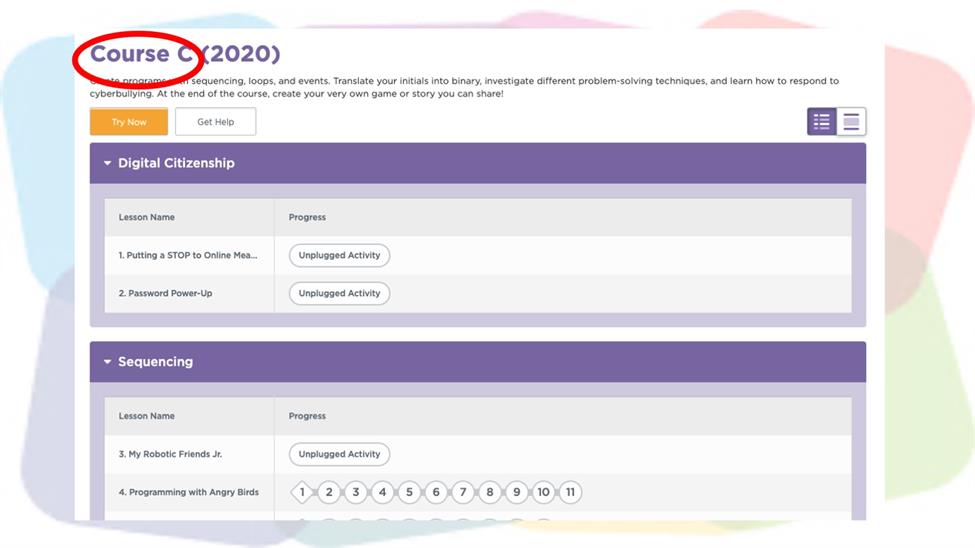The width and height of the screenshot is (975, 548).
Task: Switch to detailed view icon
Action: pyautogui.click(x=851, y=121)
